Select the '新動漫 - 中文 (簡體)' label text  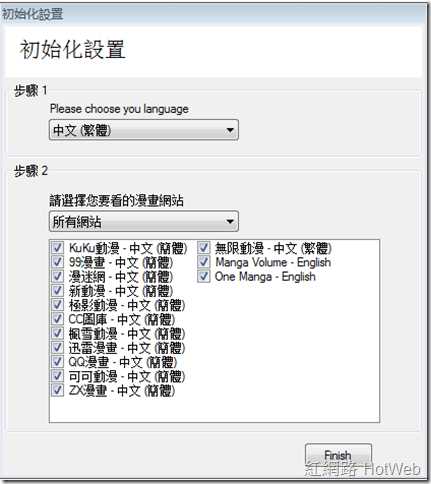pyautogui.click(x=121, y=291)
